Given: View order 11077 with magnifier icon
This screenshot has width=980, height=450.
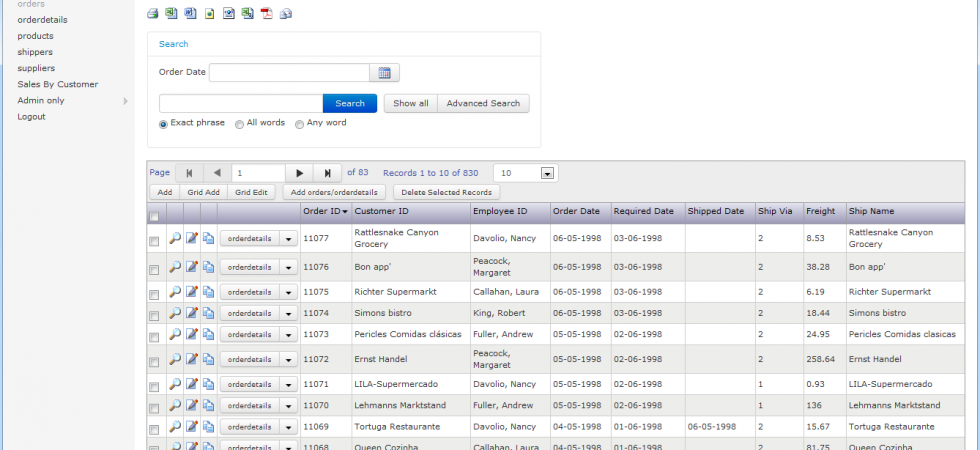Looking at the screenshot, I should 175,238.
